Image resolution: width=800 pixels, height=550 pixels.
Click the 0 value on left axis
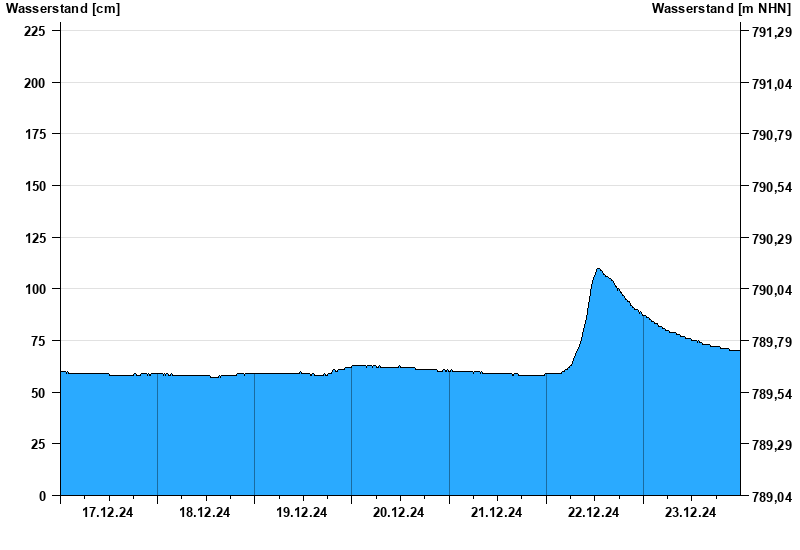pyautogui.click(x=42, y=496)
